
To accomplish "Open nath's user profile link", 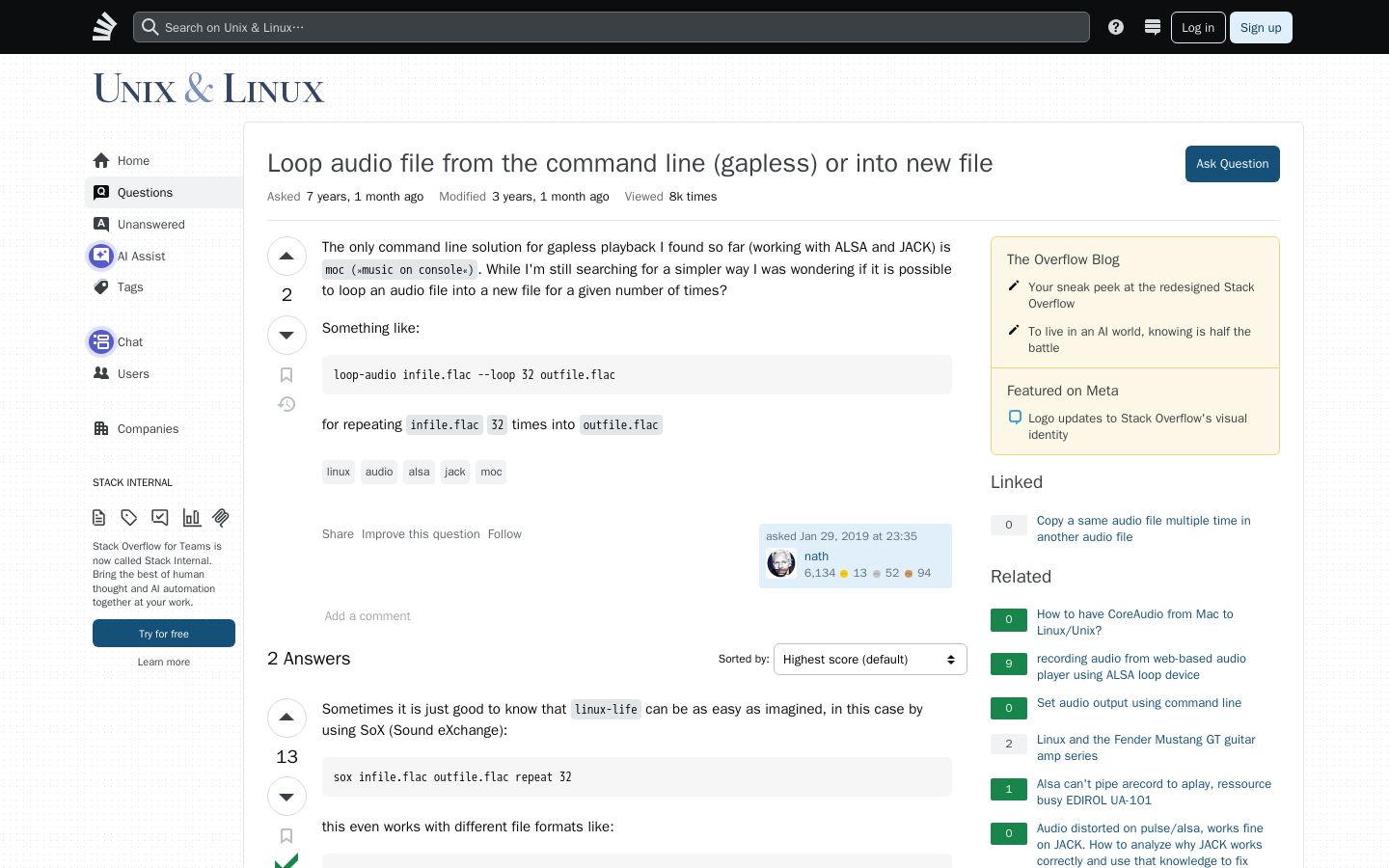I will [817, 556].
